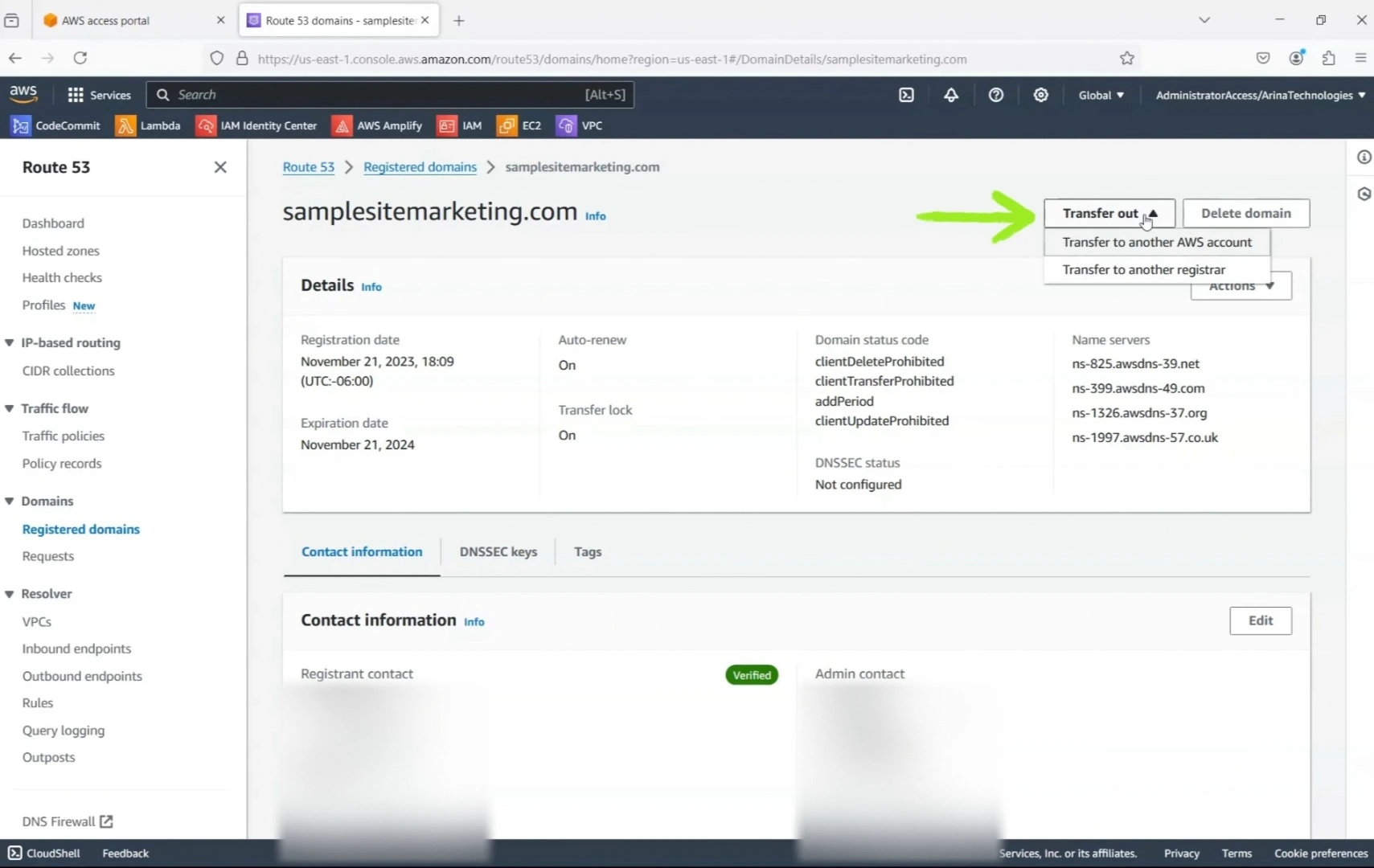Reload the browser page
1374x868 pixels.
coord(80,58)
